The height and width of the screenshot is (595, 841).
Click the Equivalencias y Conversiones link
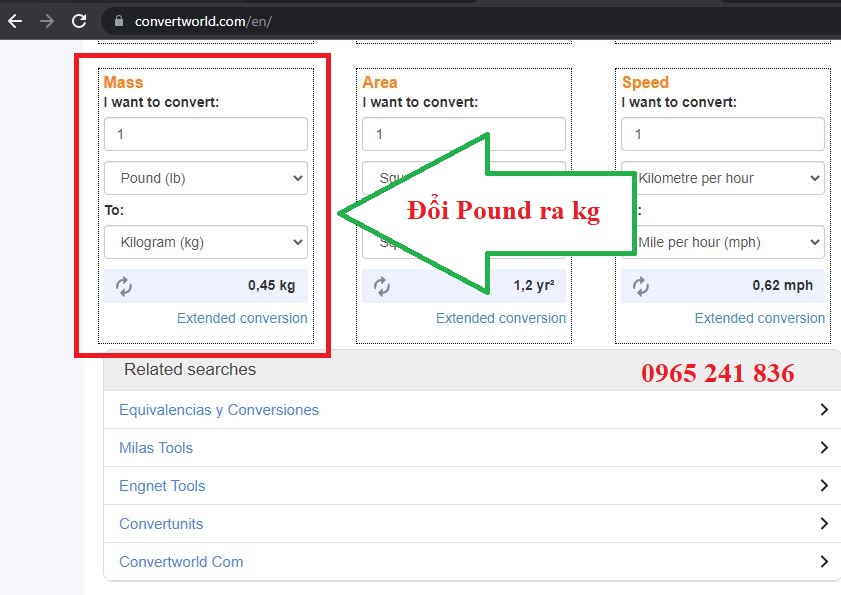click(217, 409)
